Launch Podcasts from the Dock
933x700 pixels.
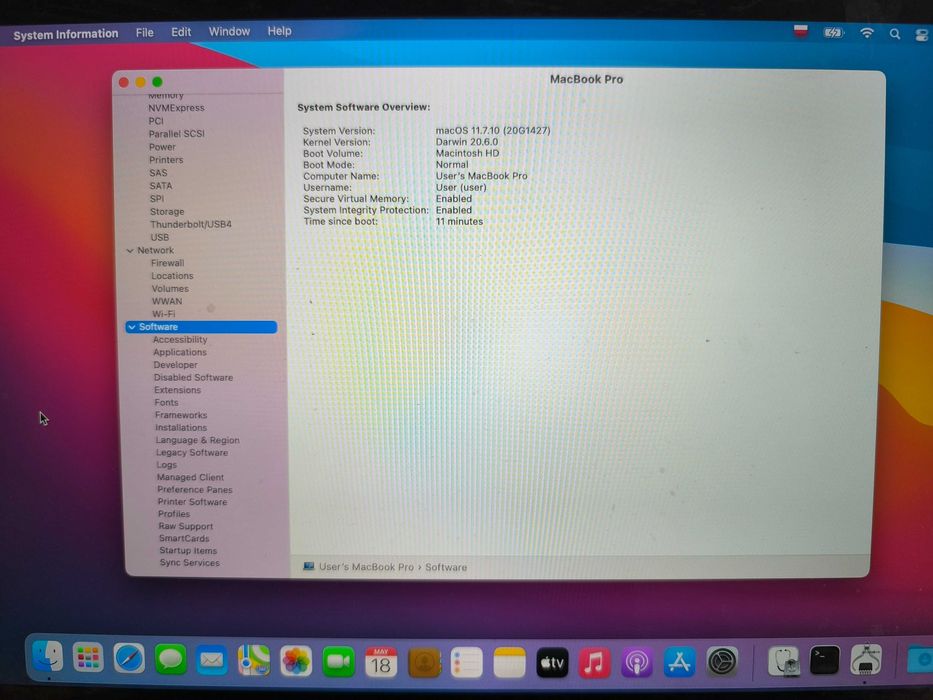[x=637, y=662]
